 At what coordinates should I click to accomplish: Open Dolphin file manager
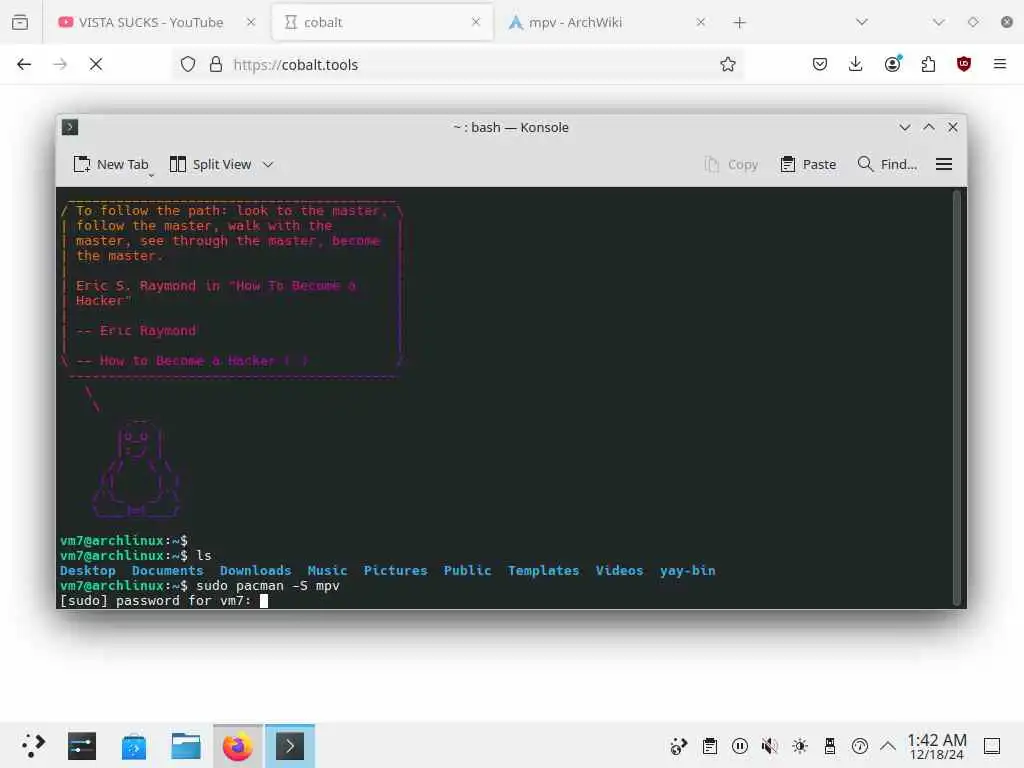point(185,746)
